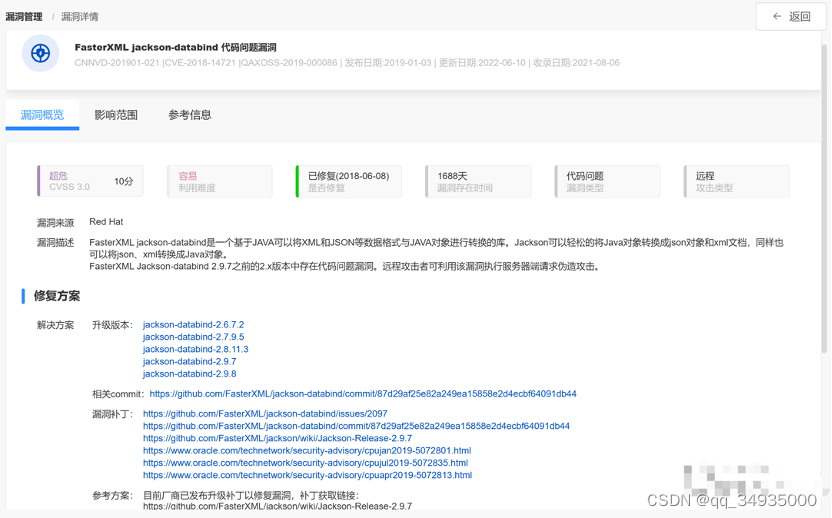Click the 参考方案 label
The width and height of the screenshot is (832, 518).
112,496
